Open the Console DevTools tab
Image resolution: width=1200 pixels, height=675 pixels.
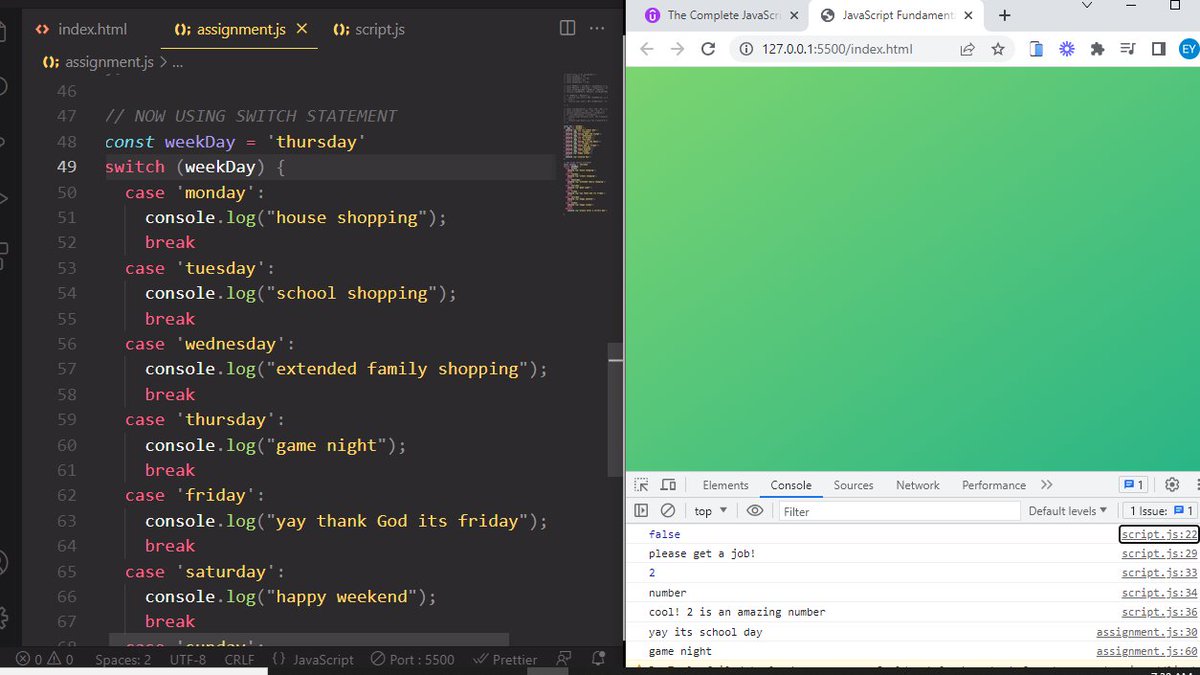(791, 485)
